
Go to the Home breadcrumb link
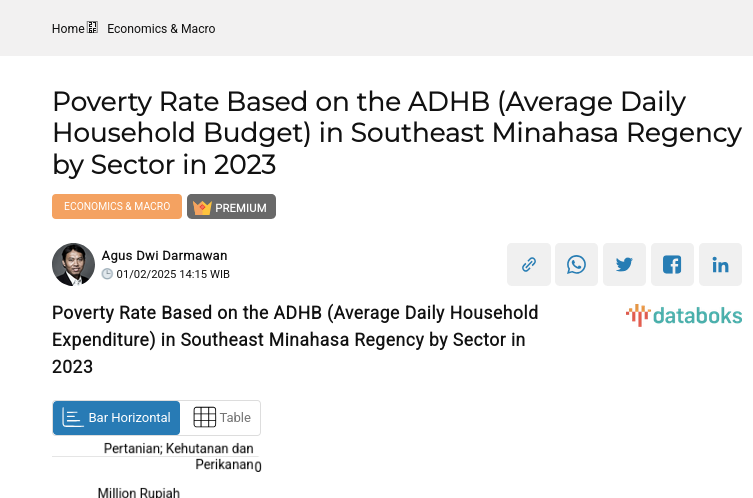(68, 29)
